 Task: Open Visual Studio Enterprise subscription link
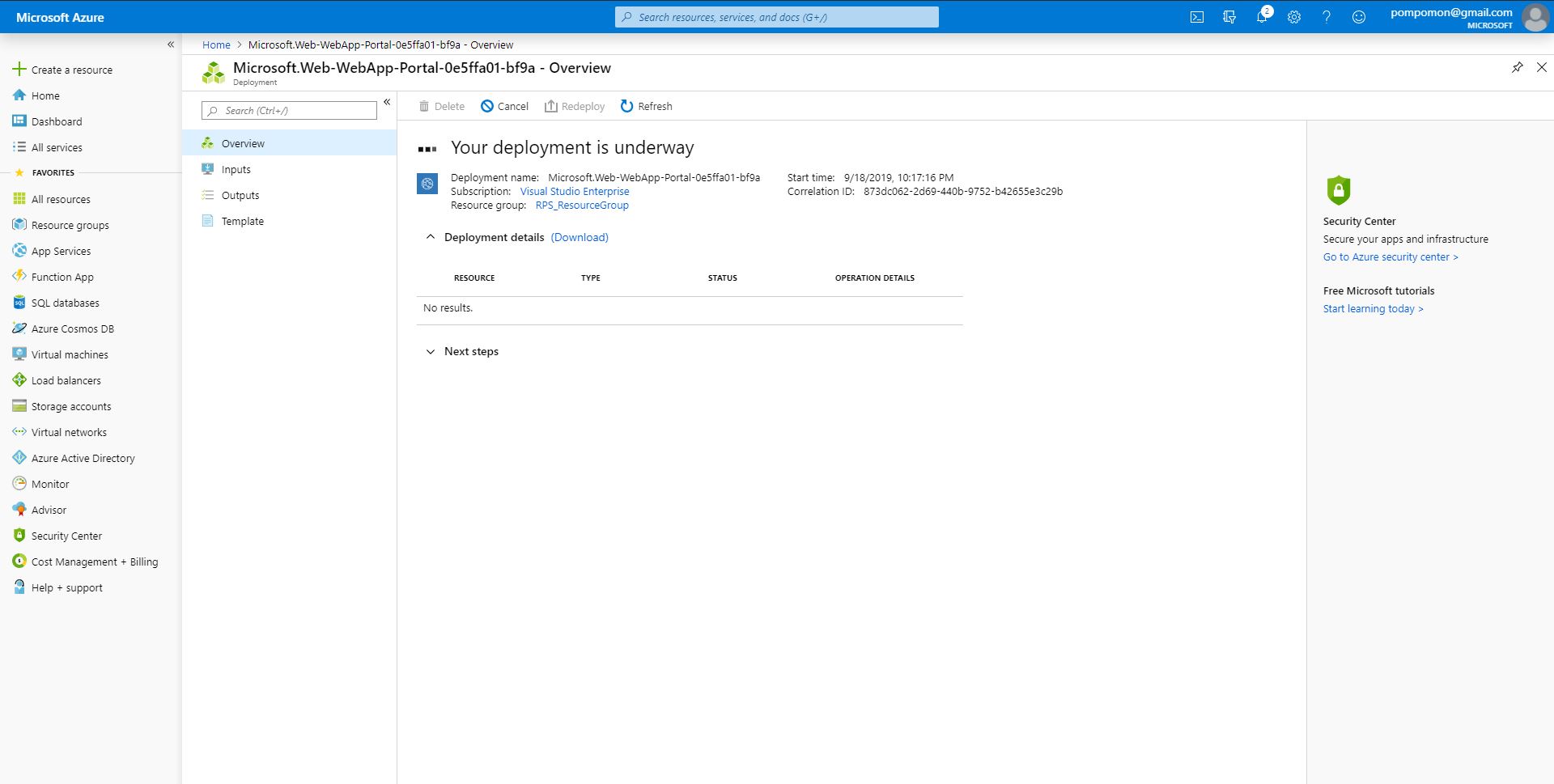pos(575,191)
